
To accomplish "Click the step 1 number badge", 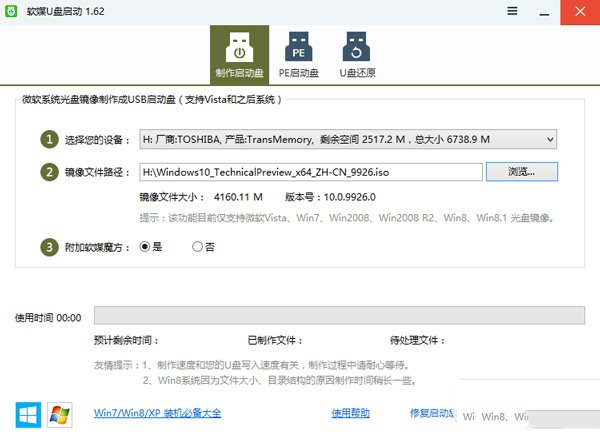I will [x=49, y=139].
